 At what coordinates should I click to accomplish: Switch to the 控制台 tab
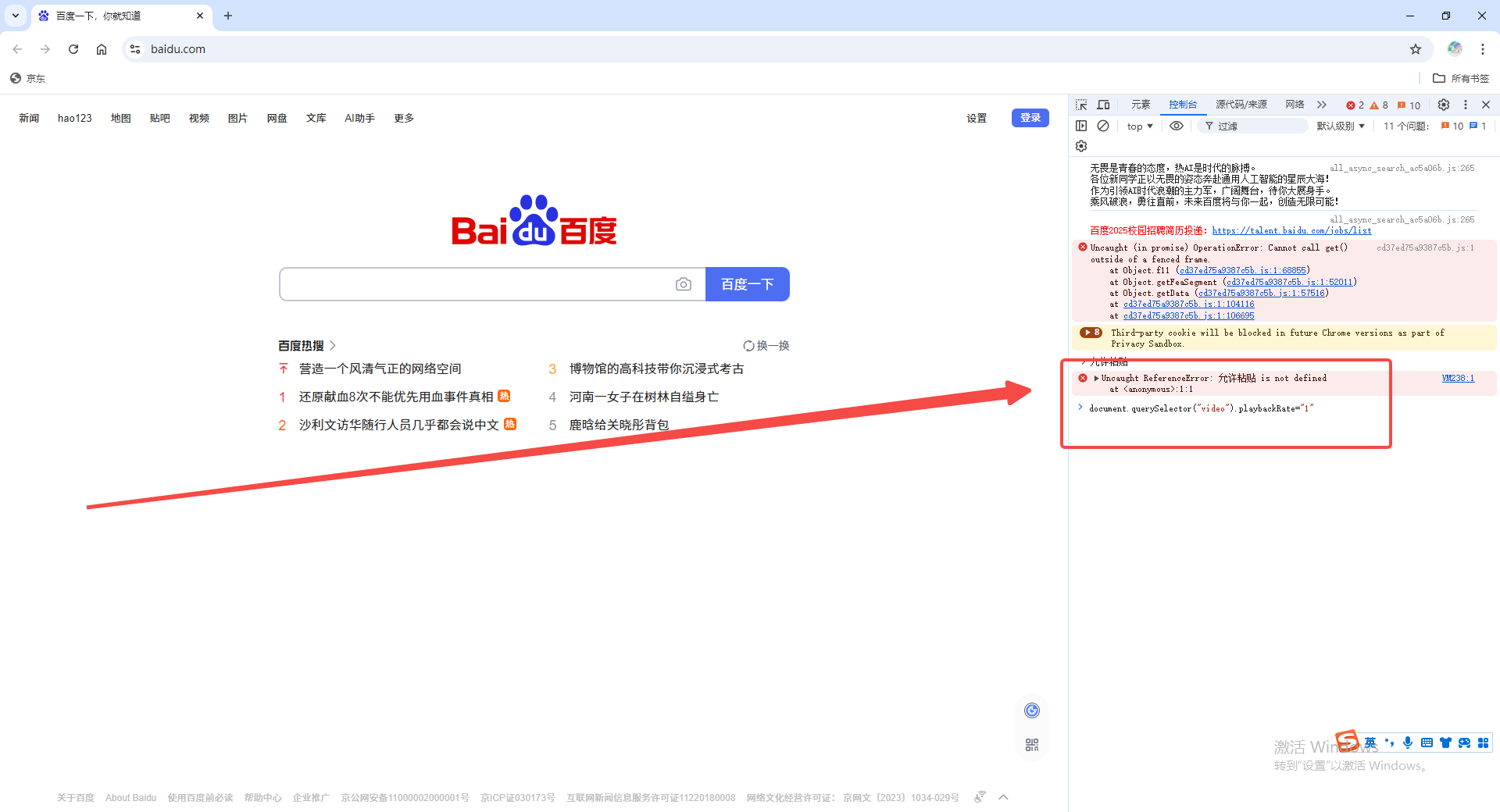[1183, 105]
